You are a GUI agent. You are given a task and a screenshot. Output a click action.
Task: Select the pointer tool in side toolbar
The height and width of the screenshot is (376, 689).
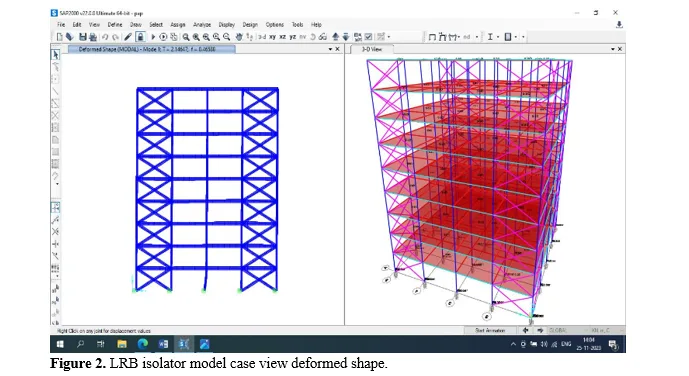(55, 54)
